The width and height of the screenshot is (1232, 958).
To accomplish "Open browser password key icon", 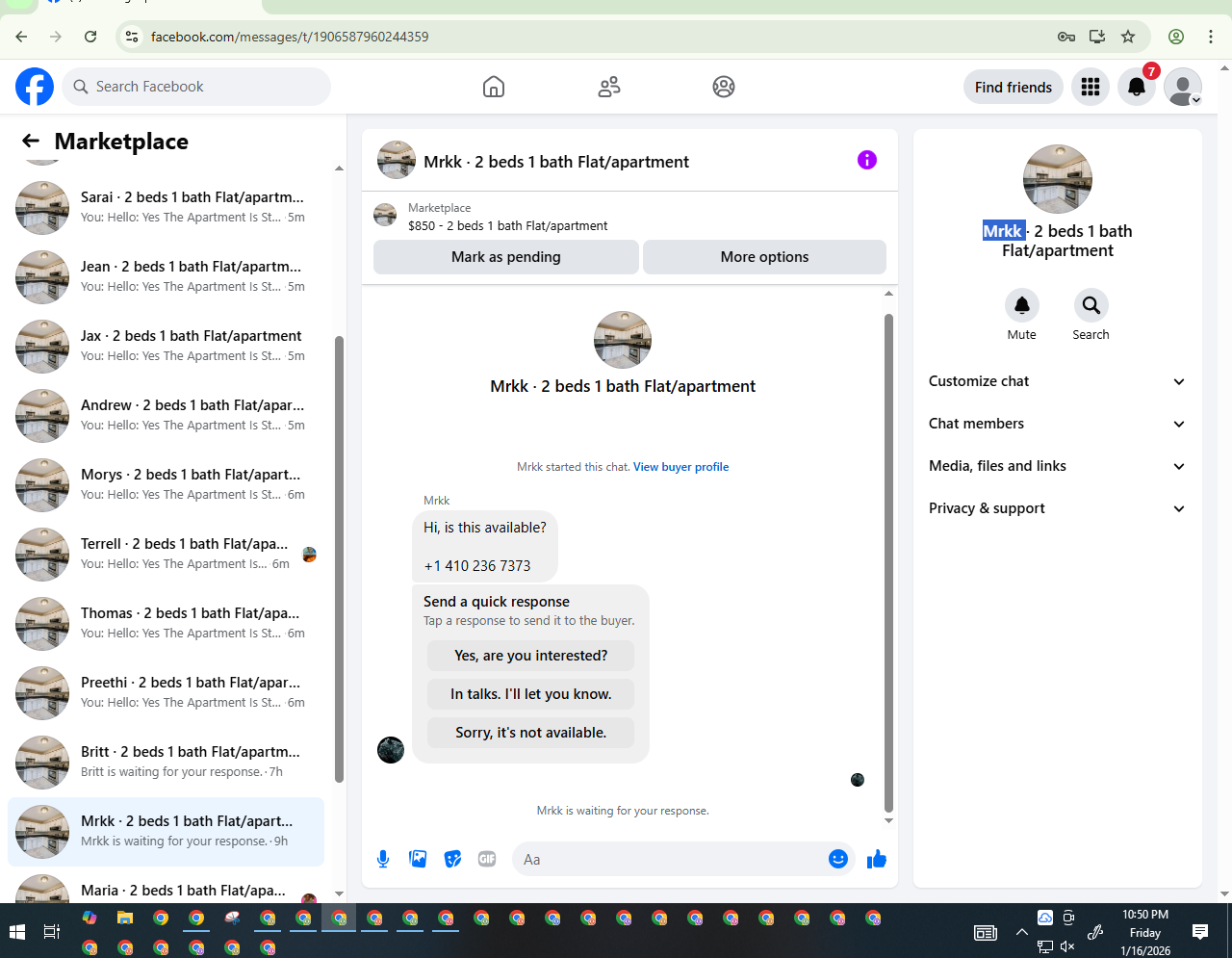I will 1066,37.
